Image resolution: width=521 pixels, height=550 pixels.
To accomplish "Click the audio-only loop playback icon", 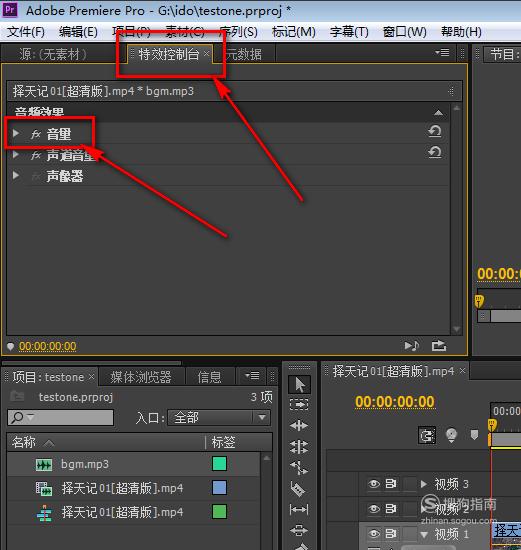I will [x=412, y=346].
